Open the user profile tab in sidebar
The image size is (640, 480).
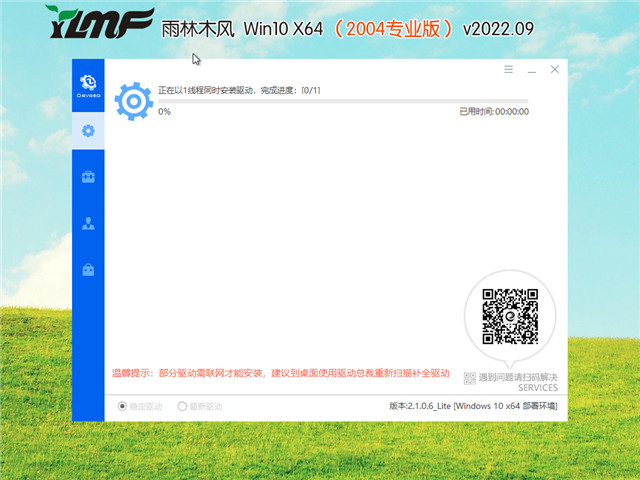pyautogui.click(x=88, y=223)
